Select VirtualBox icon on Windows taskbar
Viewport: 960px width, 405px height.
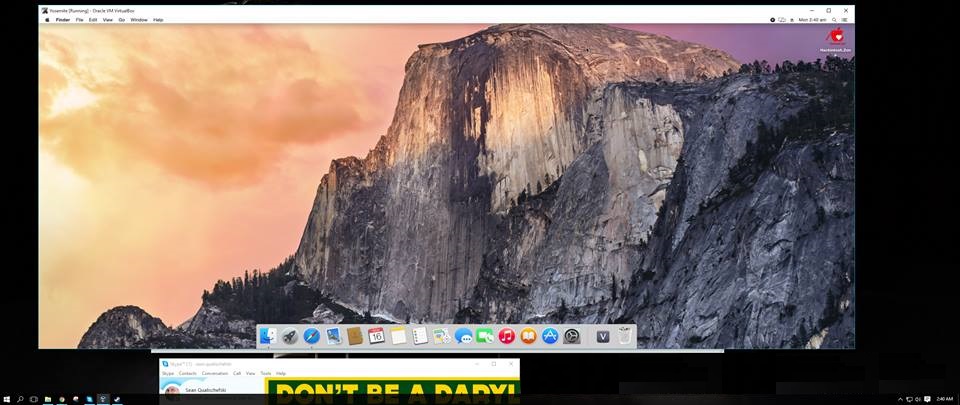click(x=103, y=399)
